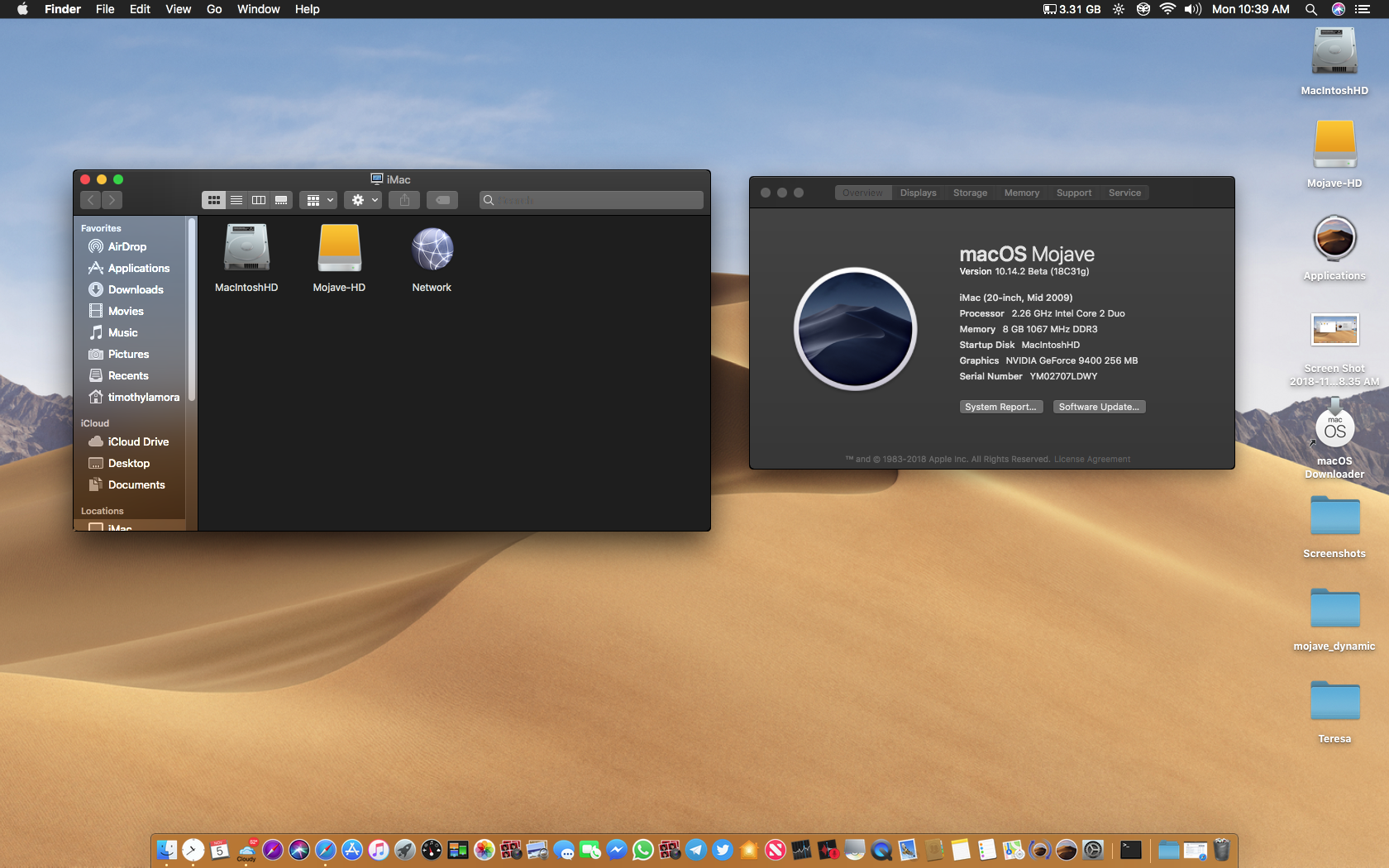Screen dimensions: 1389x868
Task: Open the License Agreement link
Action: (1091, 459)
